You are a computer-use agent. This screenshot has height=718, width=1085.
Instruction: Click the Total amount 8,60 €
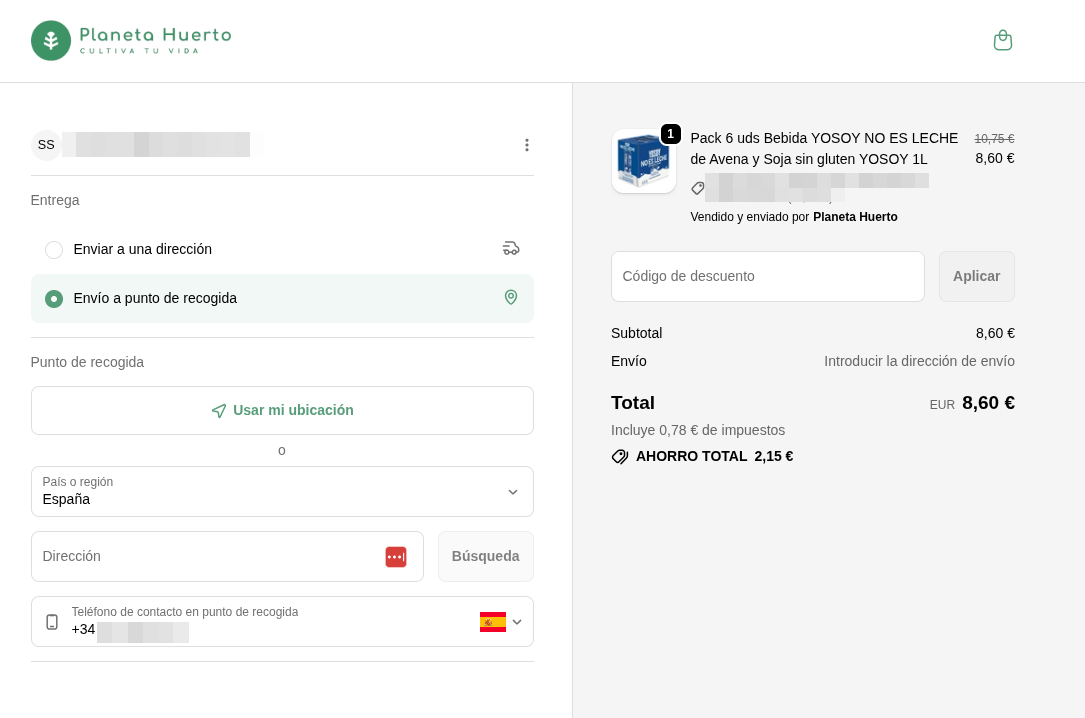(988, 403)
